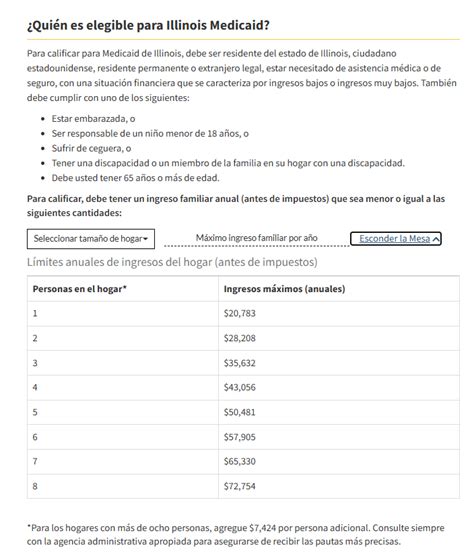Click the $20,783 income cell
Viewport: 474px width, 558px height.
click(339, 314)
